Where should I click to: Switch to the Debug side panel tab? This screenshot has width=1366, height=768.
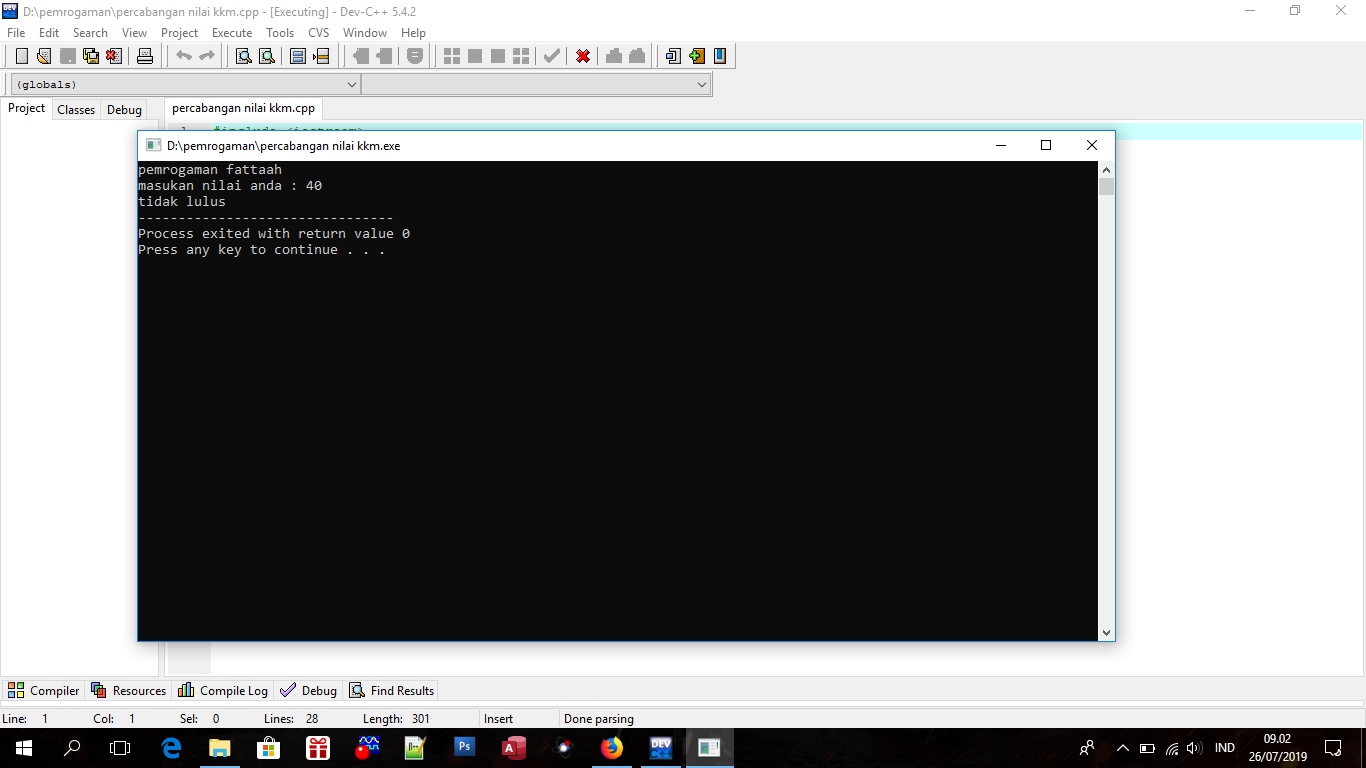tap(124, 110)
